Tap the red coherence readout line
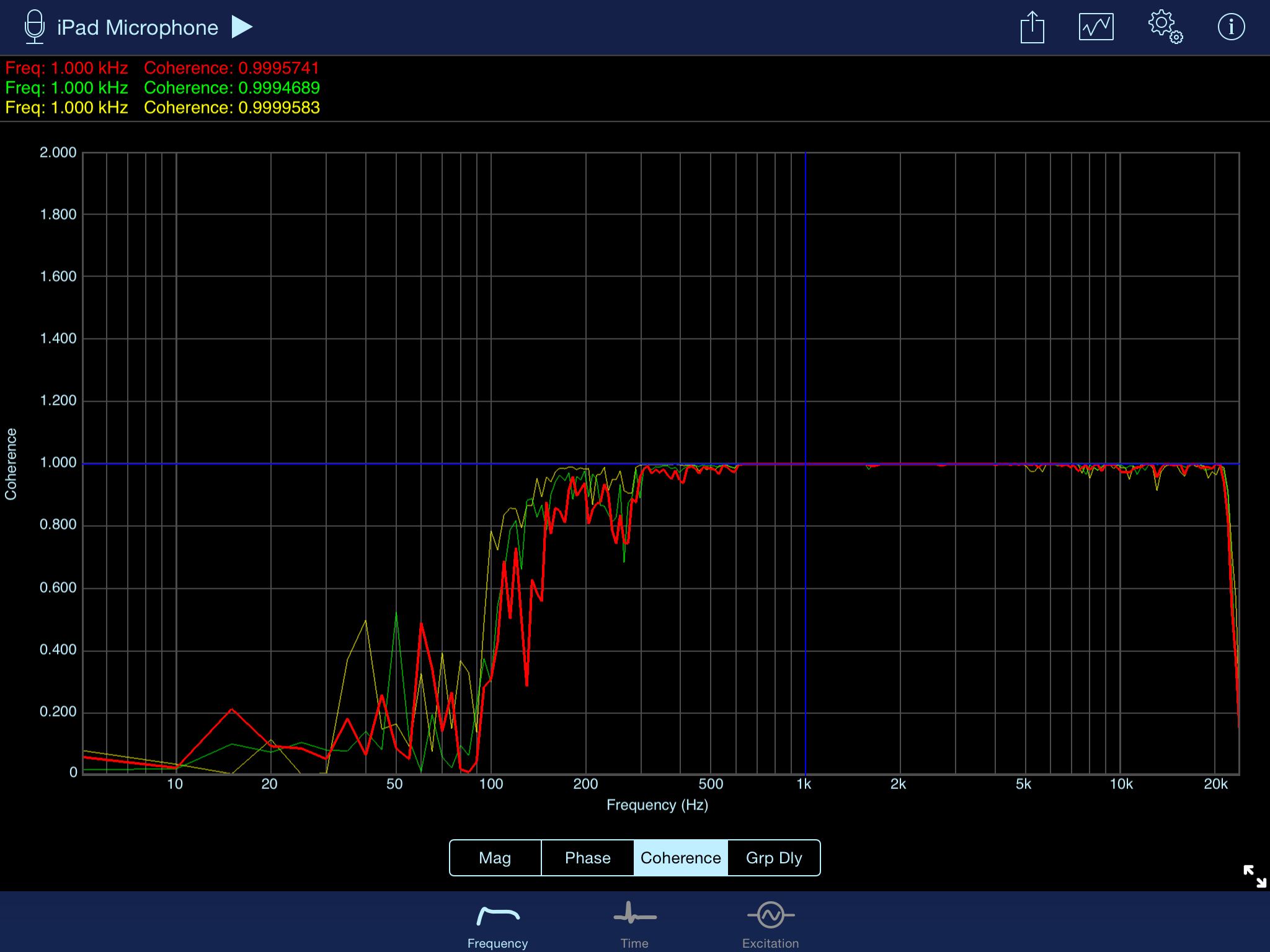 click(x=162, y=68)
